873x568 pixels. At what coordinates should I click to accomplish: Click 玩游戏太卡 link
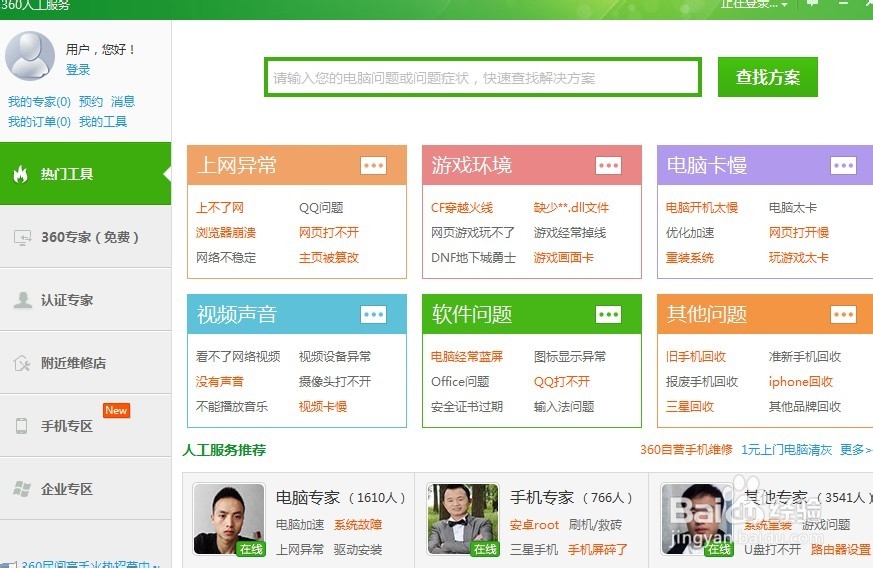coord(798,258)
